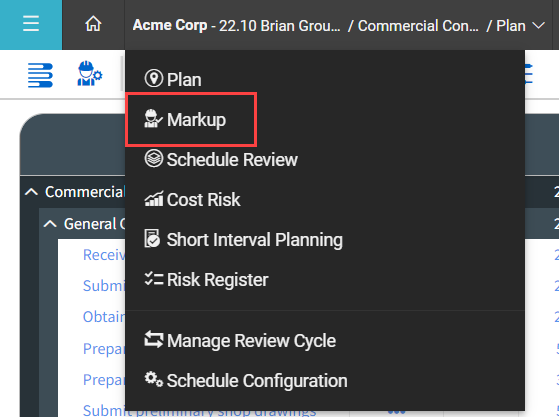The height and width of the screenshot is (417, 559).
Task: Open the stacked lines schedule icon
Action: click(40, 75)
